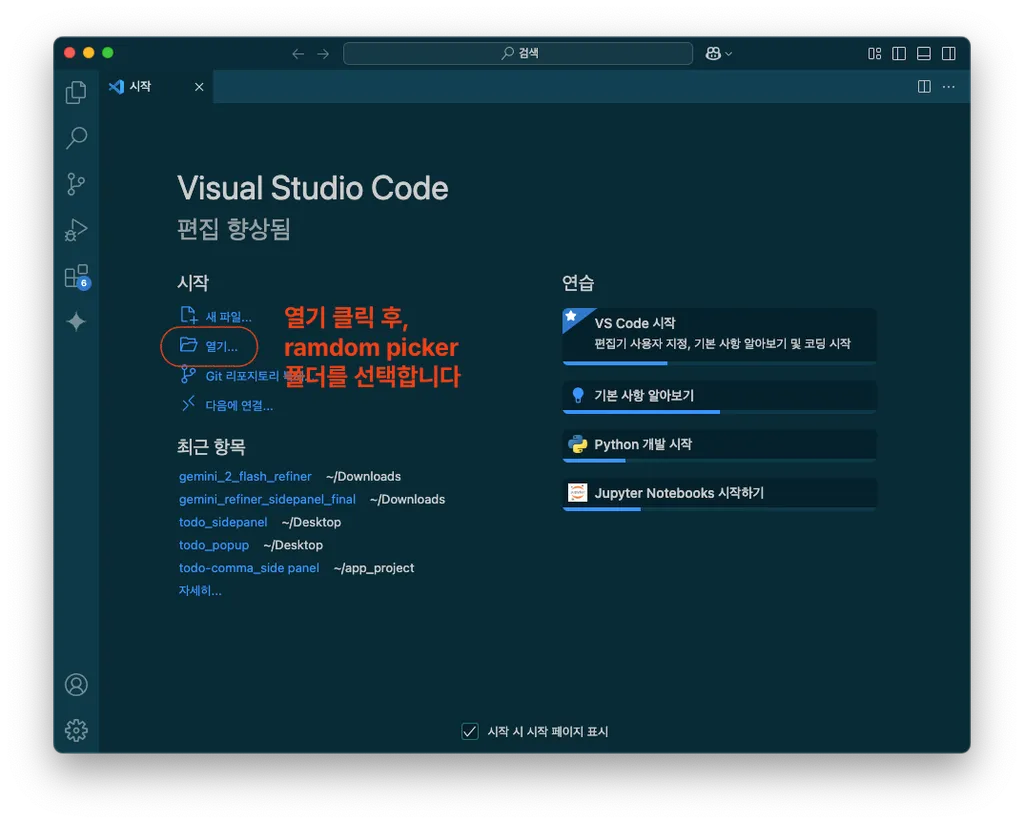This screenshot has height=824, width=1024.
Task: Uncheck 시작 시 시작 페이지 표시 checkbox
Action: point(470,731)
